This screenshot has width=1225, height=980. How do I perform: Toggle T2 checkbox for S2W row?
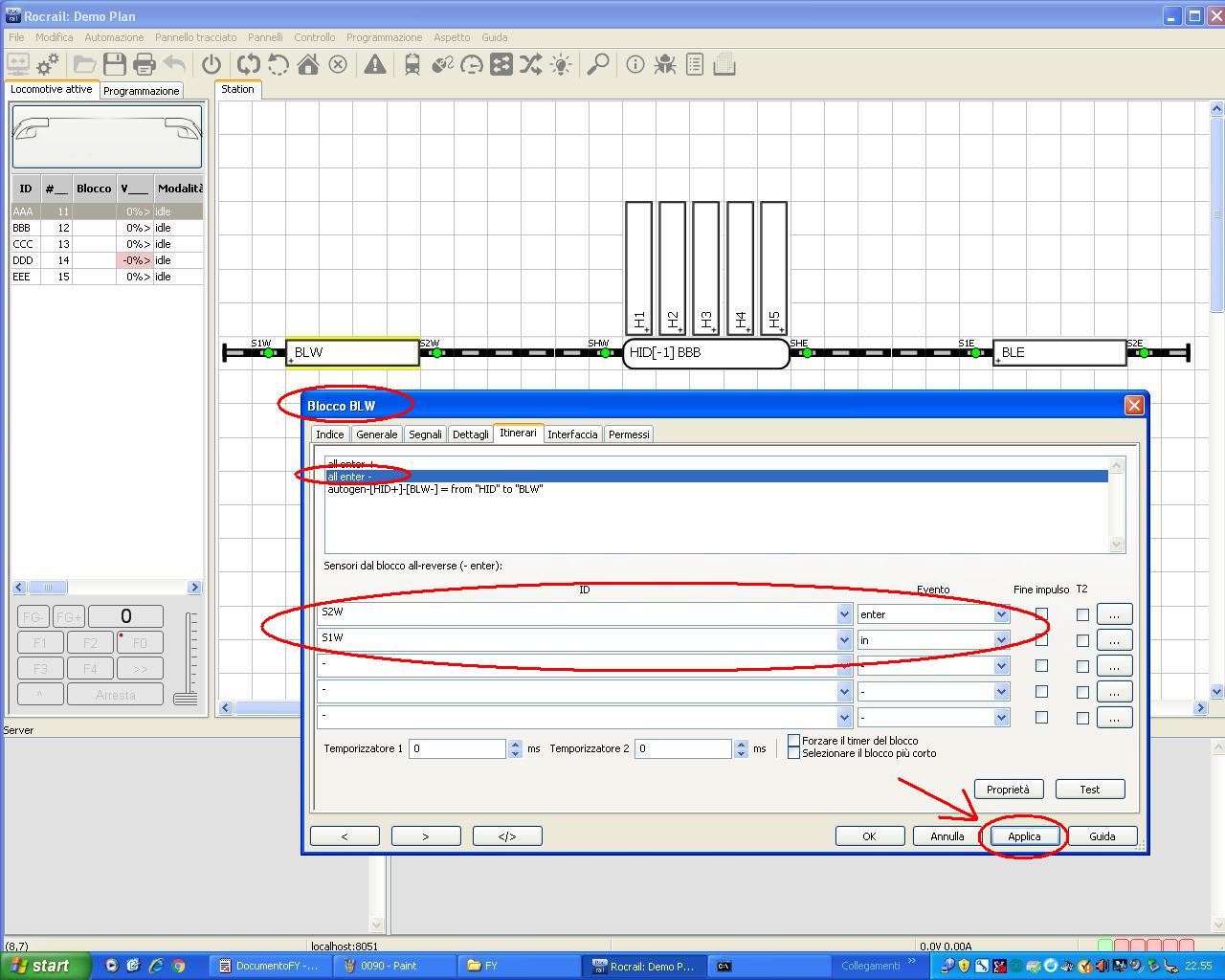pos(1082,614)
